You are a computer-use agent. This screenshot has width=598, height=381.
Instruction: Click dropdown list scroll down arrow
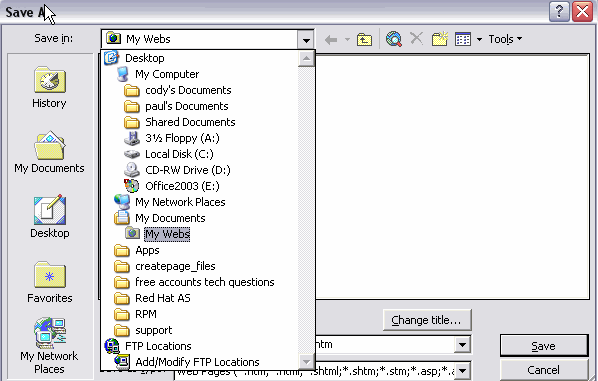coord(306,361)
